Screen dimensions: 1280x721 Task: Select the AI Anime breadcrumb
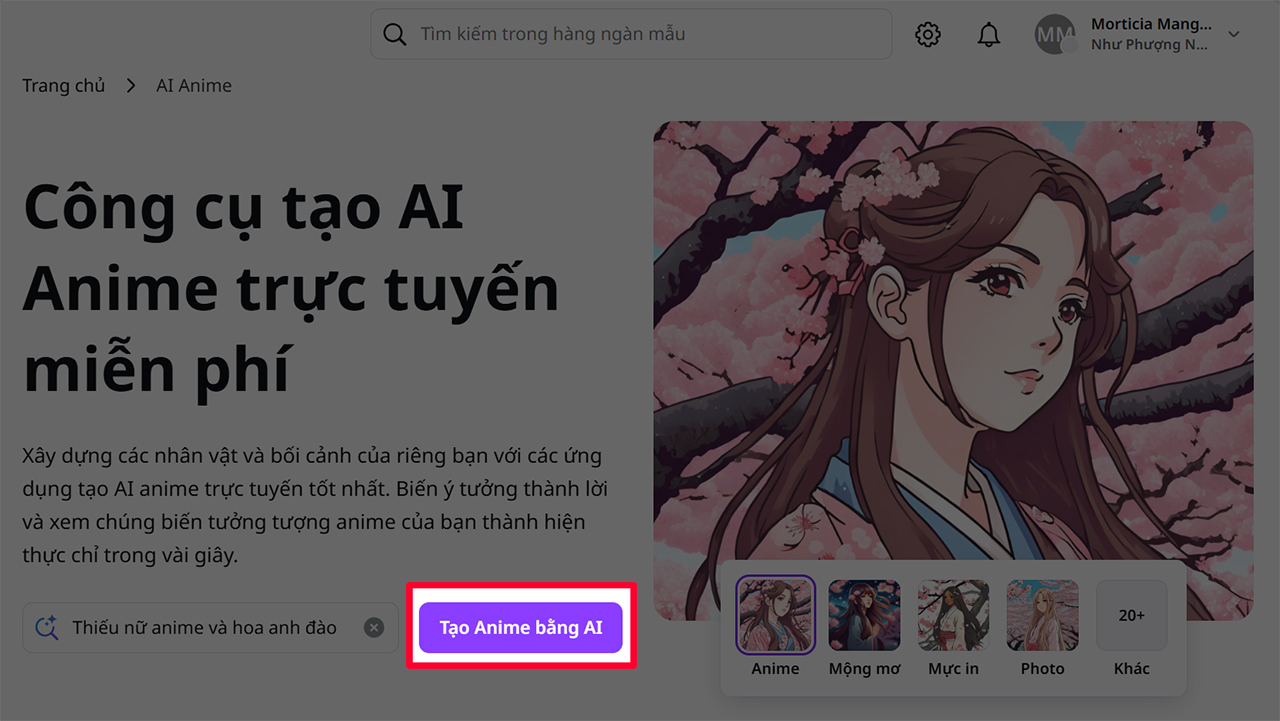(x=193, y=86)
